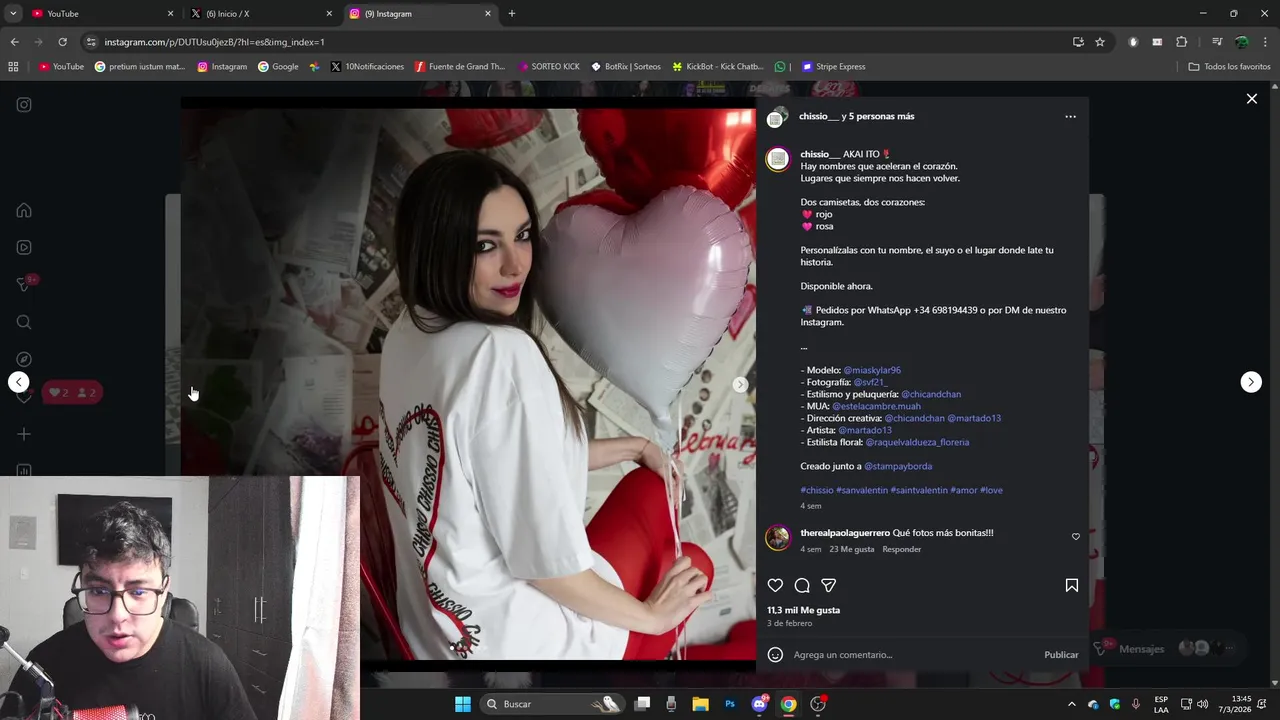The width and height of the screenshot is (1280, 720).
Task: Go to the next post with right arrow
Action: [1251, 382]
